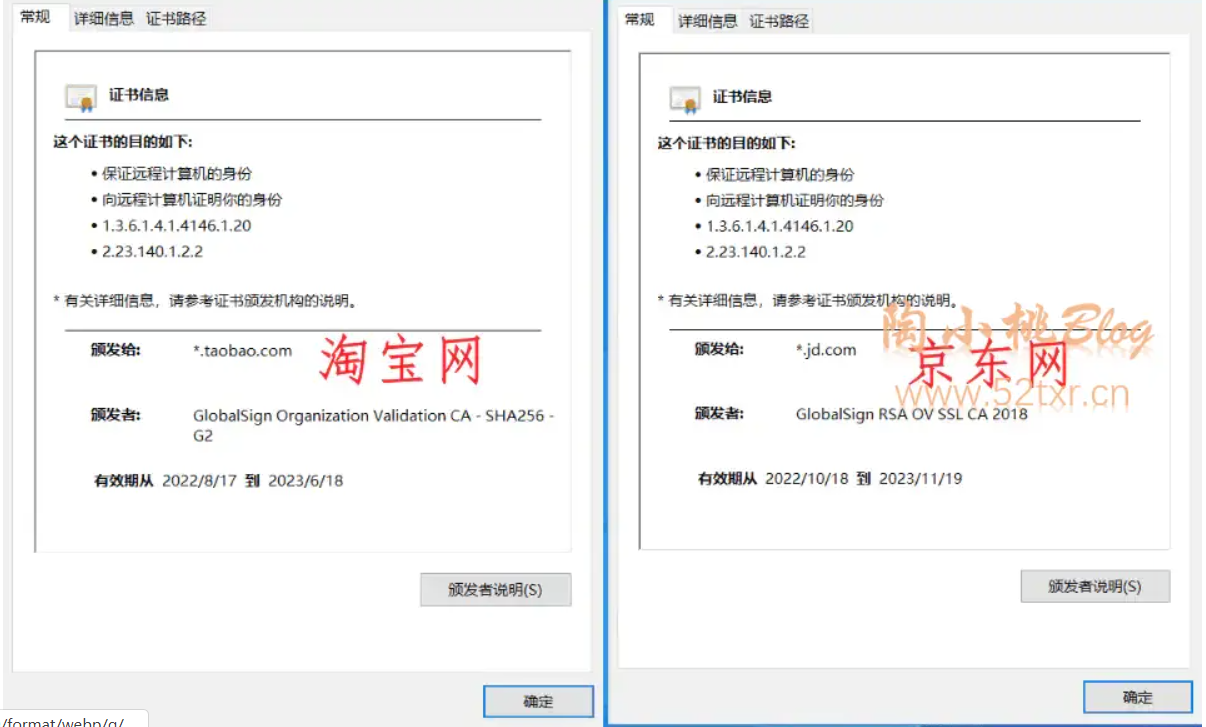Click 颁发者 label in jd.com window

[720, 413]
